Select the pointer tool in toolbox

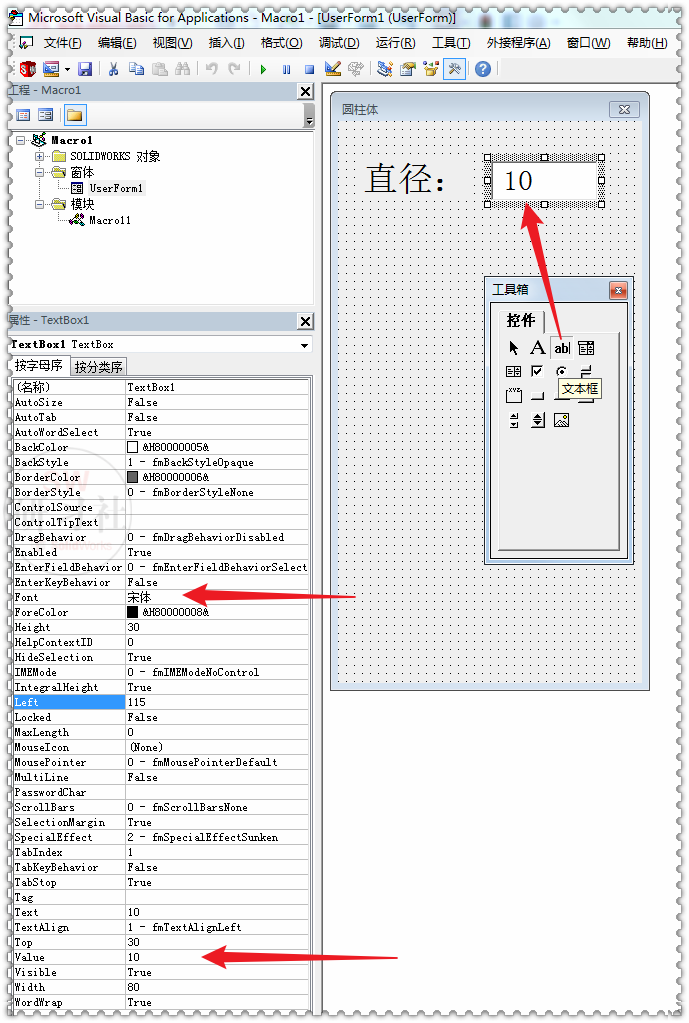[x=513, y=348]
